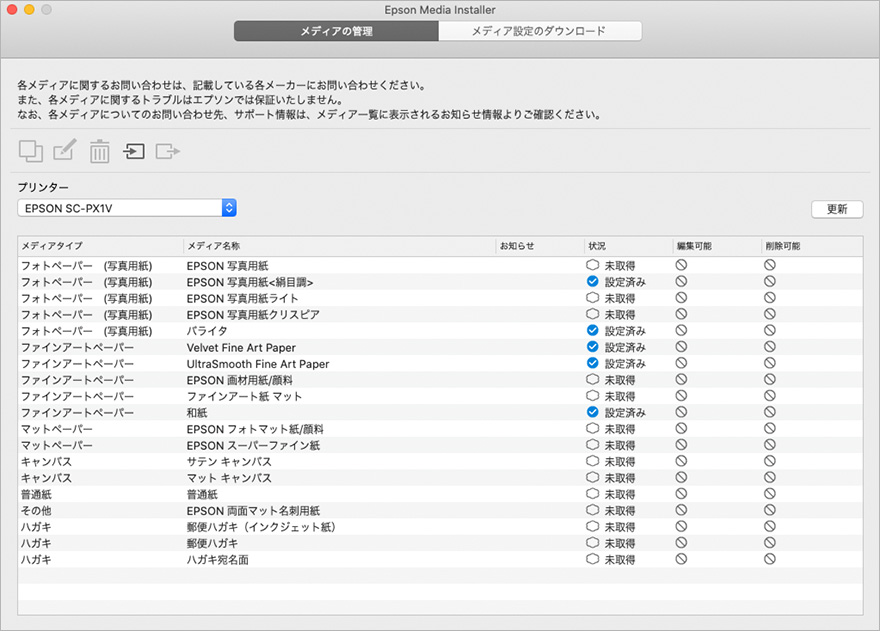Click the メディア名称 column header

tap(340, 246)
